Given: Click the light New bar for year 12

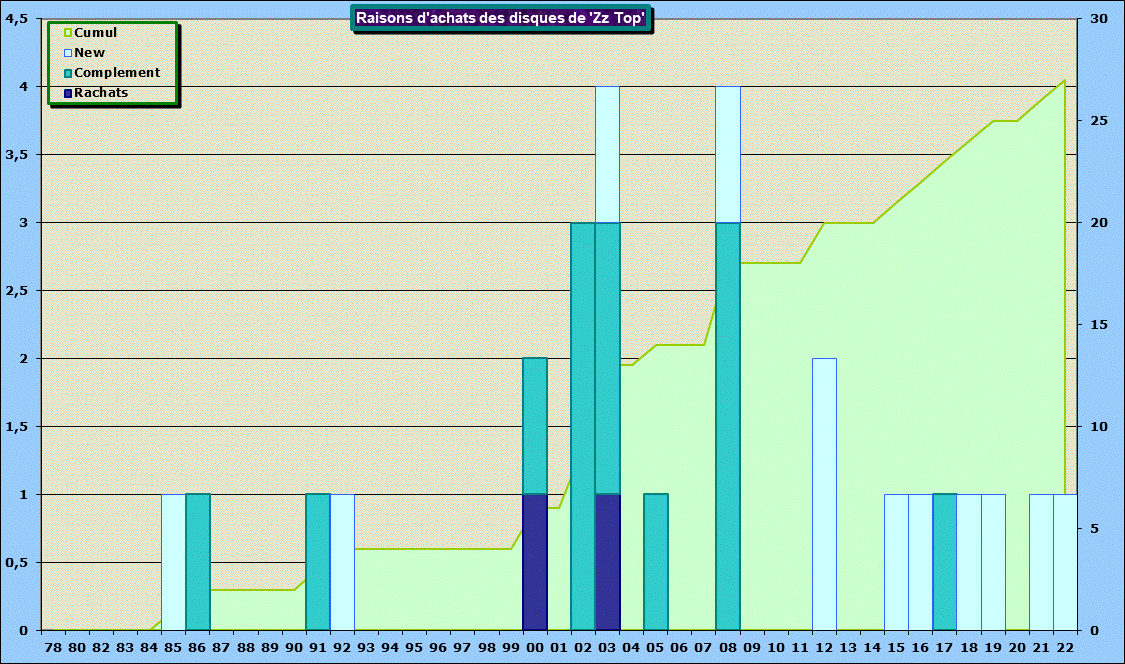Looking at the screenshot, I should coord(824,494).
